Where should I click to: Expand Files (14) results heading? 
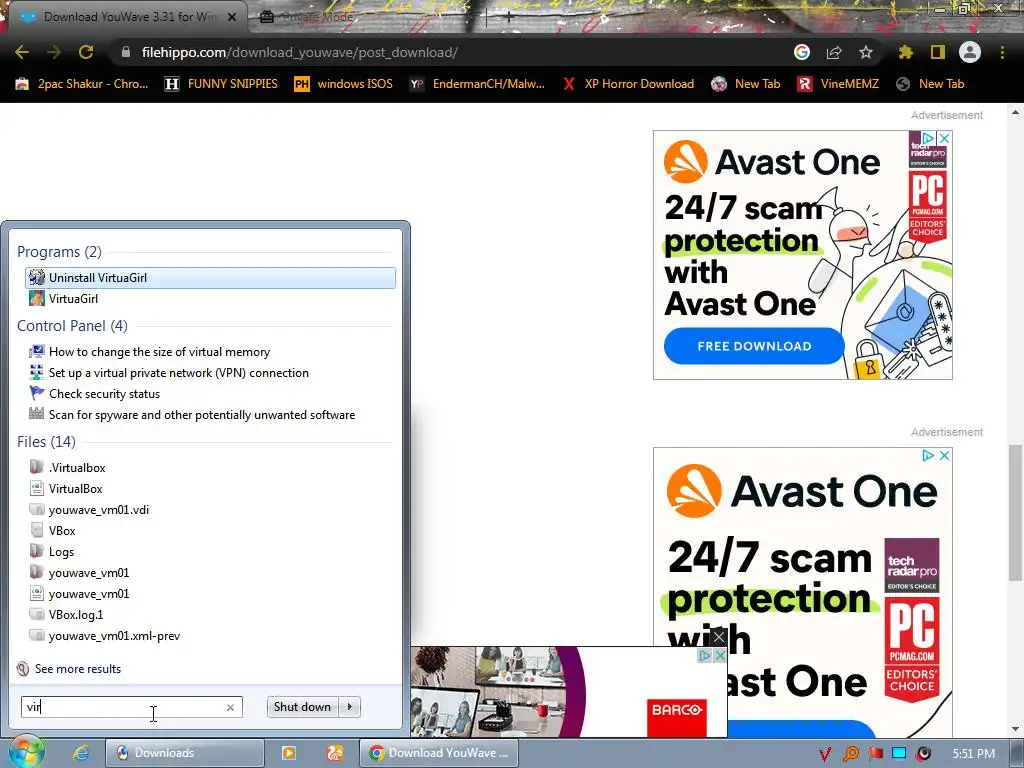click(46, 441)
